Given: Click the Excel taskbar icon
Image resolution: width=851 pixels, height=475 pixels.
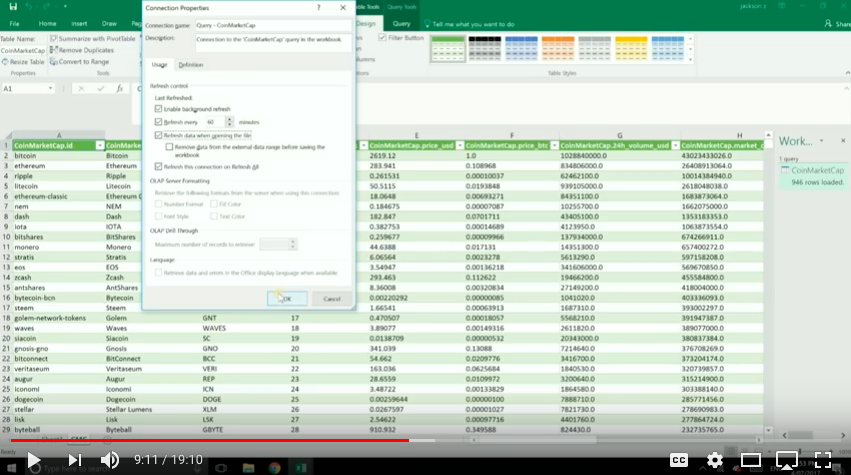Looking at the screenshot, I should (x=301, y=468).
